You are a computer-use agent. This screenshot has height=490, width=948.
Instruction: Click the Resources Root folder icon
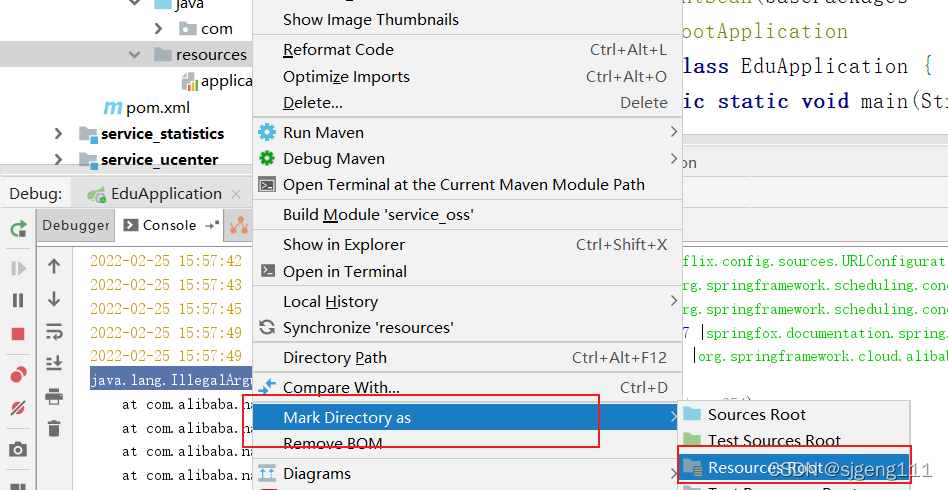(692, 466)
